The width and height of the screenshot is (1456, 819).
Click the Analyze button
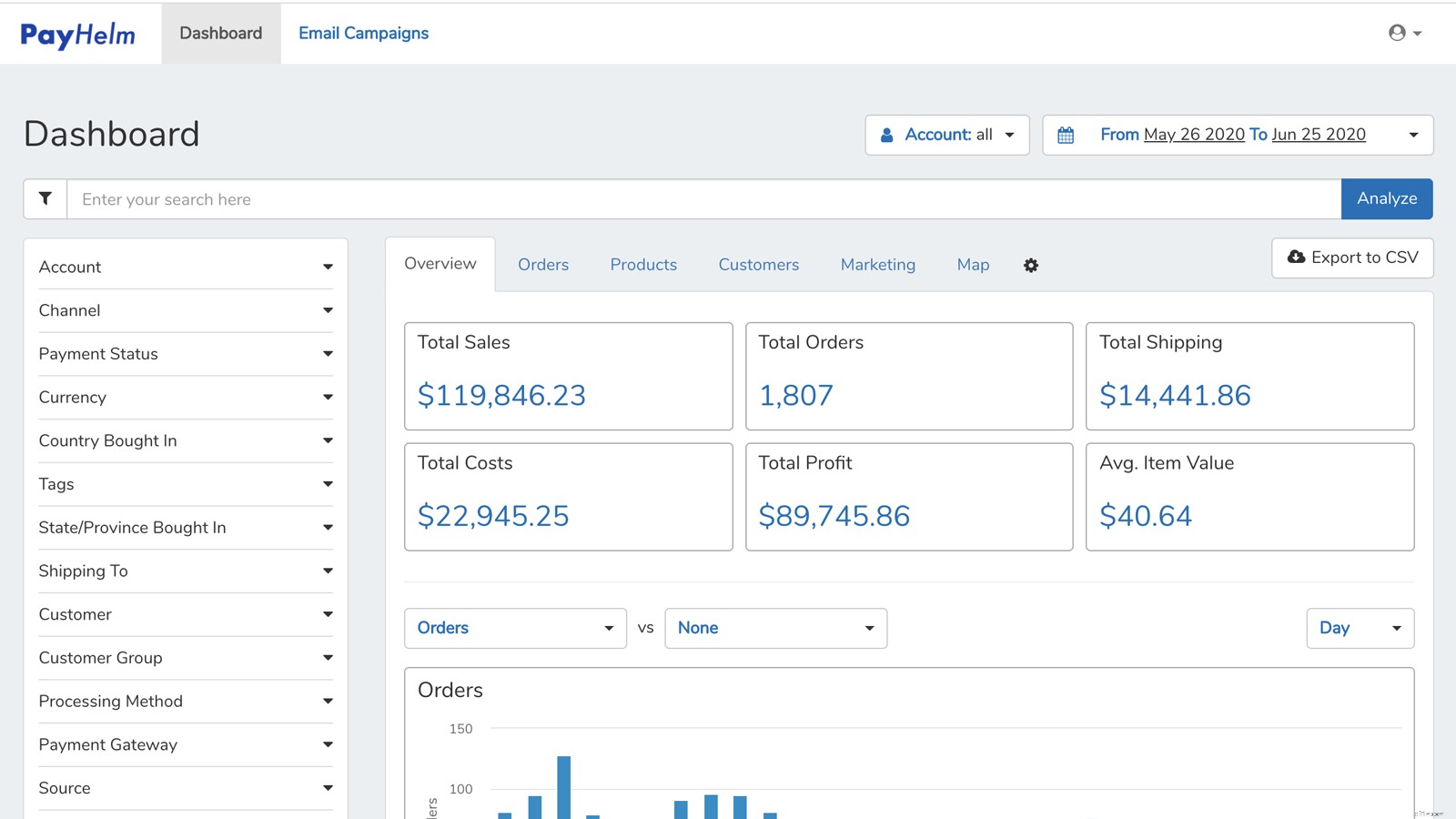(x=1386, y=198)
